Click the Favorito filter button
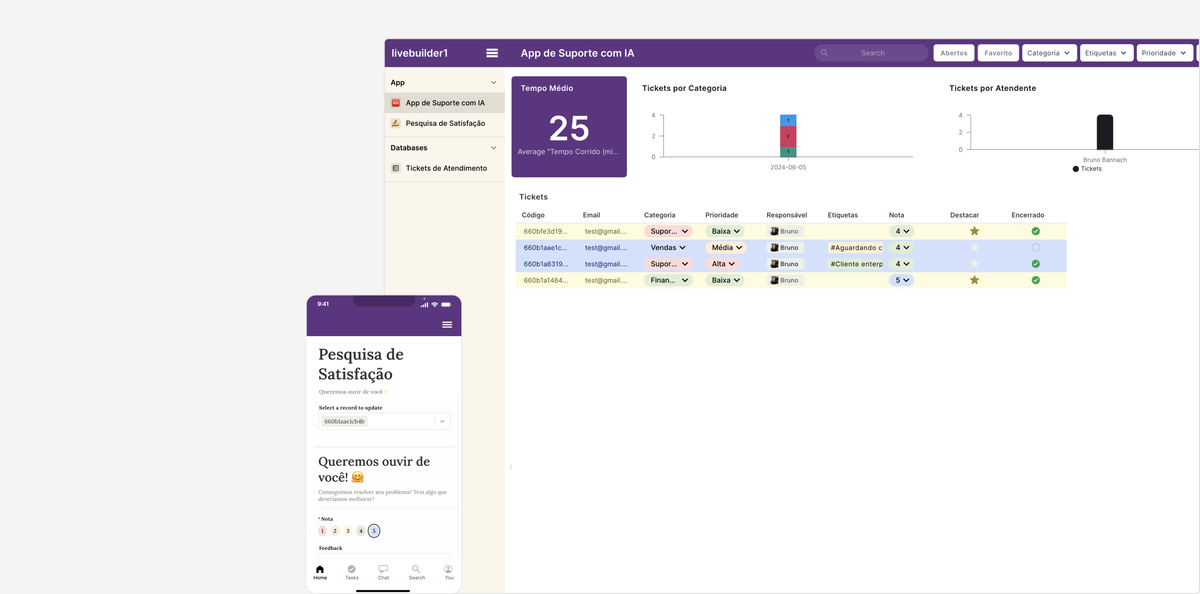1200x594 pixels. pyautogui.click(x=998, y=52)
